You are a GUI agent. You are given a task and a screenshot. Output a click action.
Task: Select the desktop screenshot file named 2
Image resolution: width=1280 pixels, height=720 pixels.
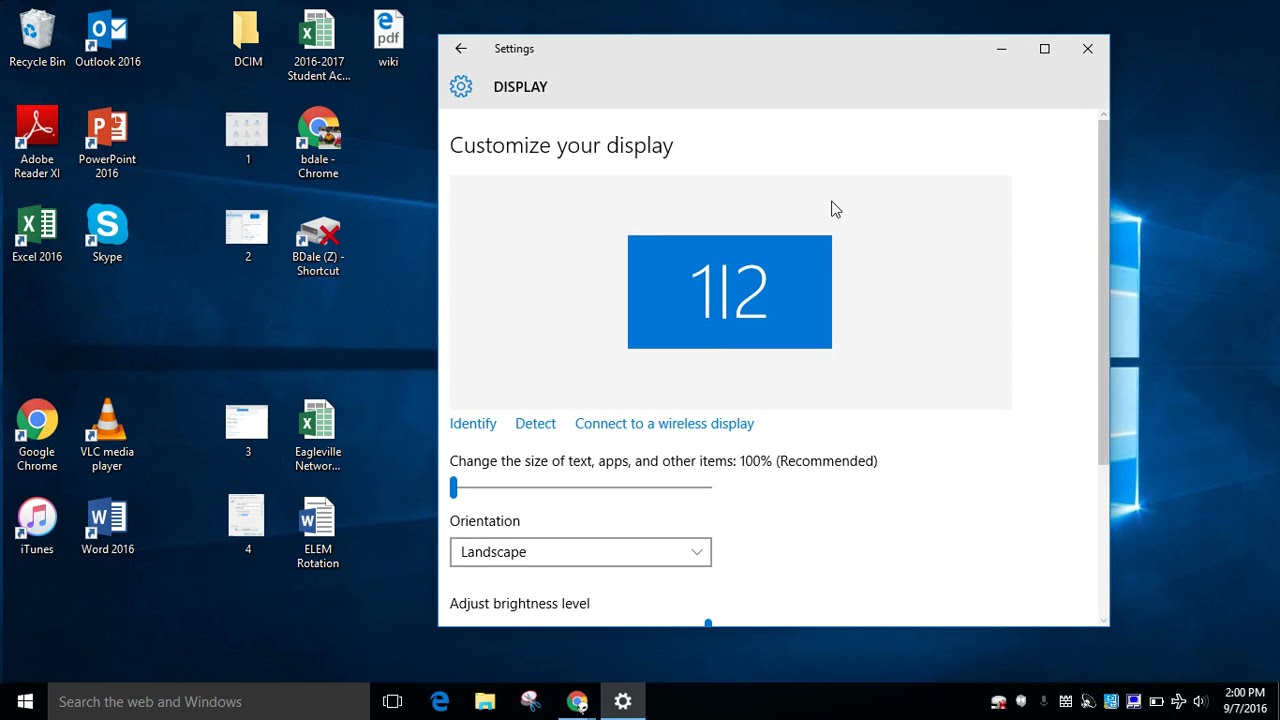(x=247, y=234)
